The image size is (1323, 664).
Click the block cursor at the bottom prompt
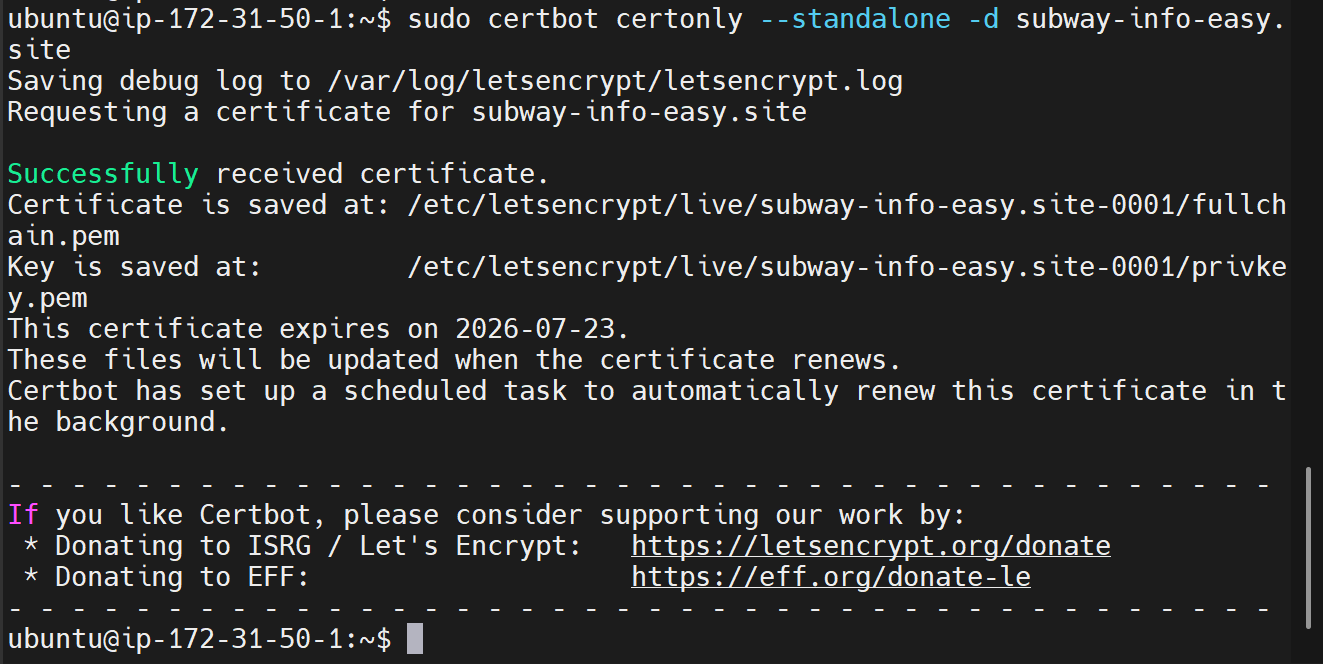tap(415, 639)
